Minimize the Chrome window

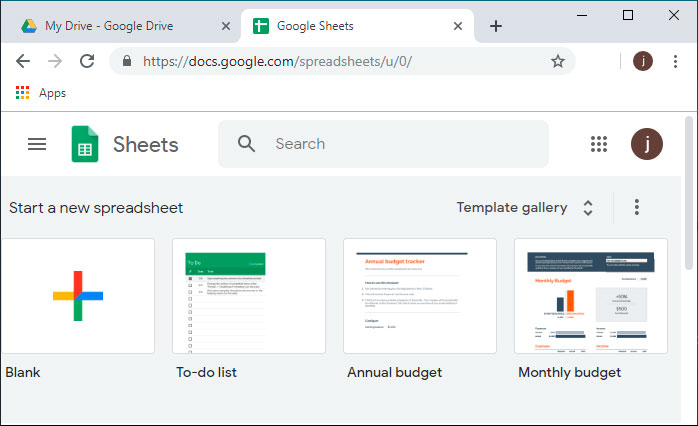pyautogui.click(x=582, y=15)
